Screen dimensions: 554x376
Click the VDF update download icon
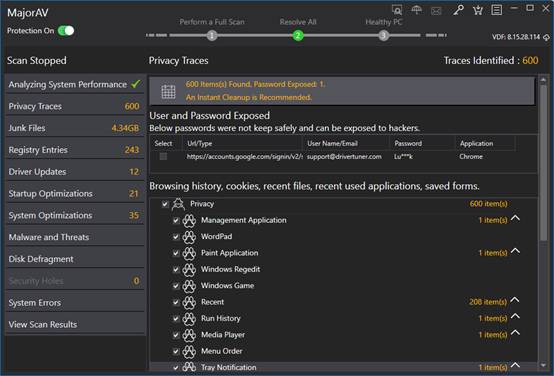546,37
